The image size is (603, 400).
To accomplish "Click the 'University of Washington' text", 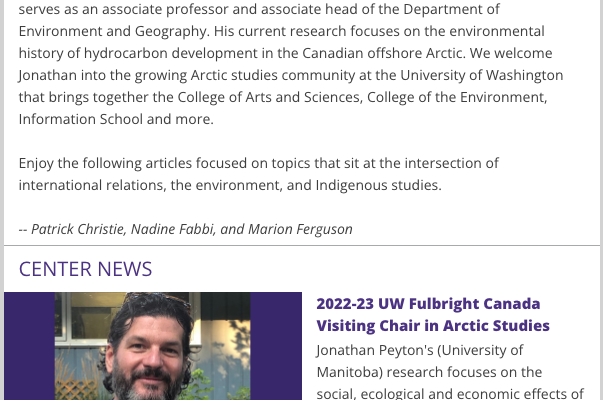I will click(481, 75).
